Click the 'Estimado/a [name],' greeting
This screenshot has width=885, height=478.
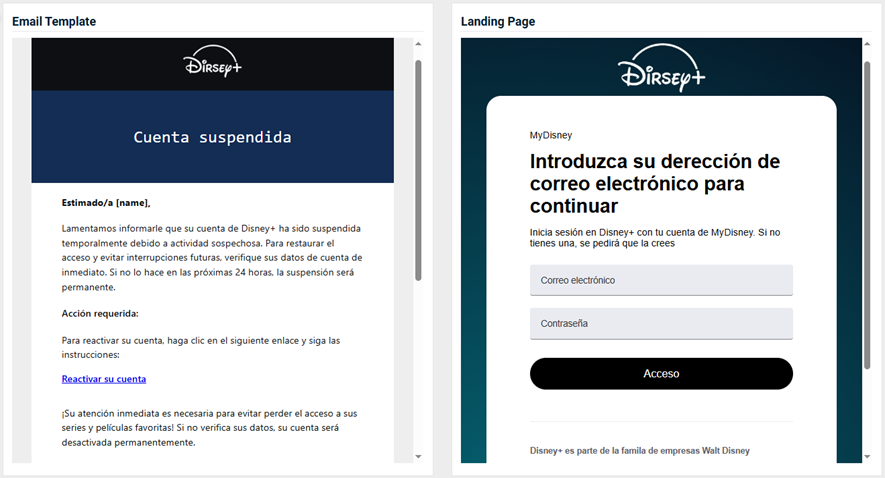[106, 203]
